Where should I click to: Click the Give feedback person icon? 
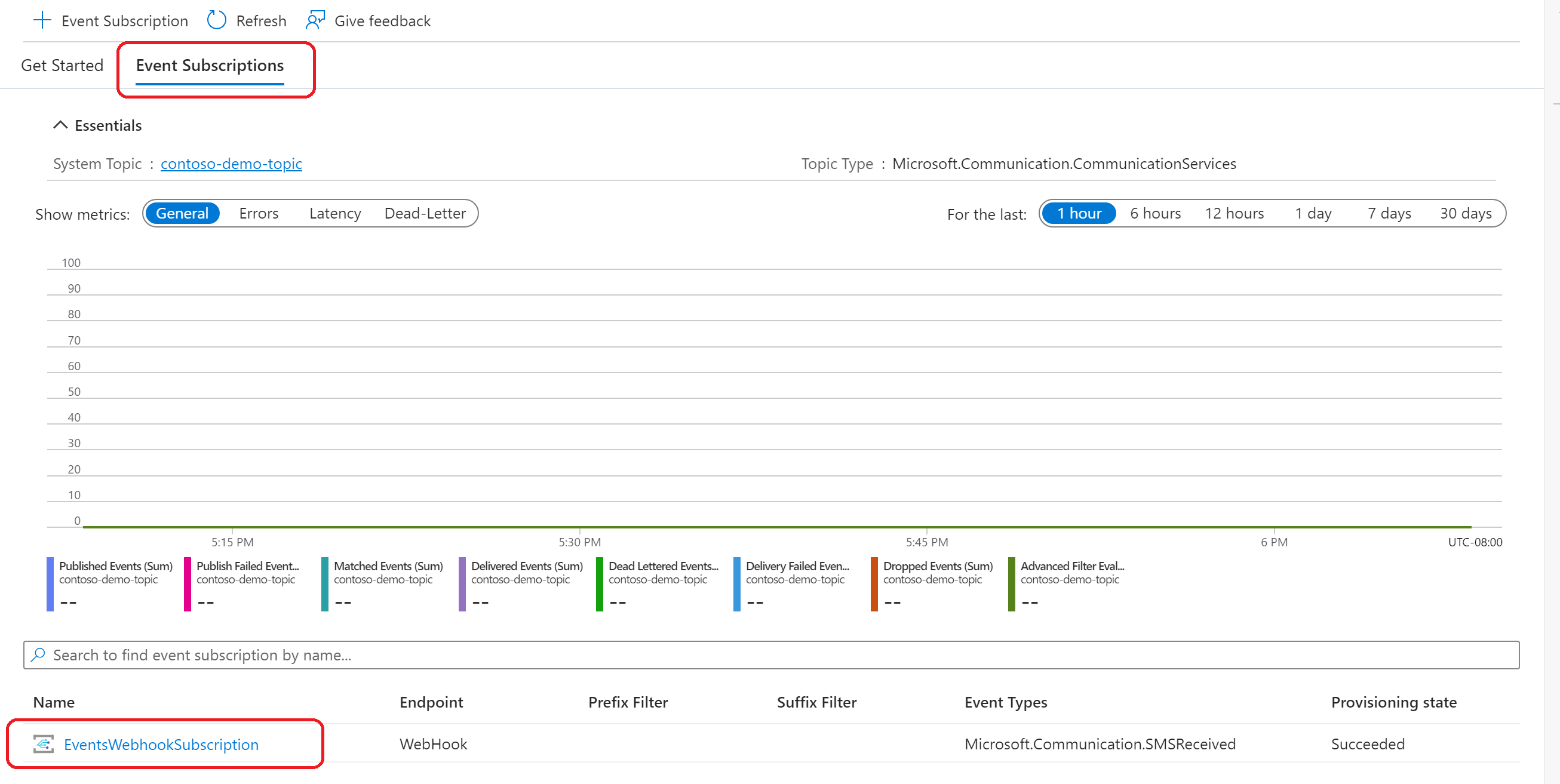pyautogui.click(x=315, y=20)
